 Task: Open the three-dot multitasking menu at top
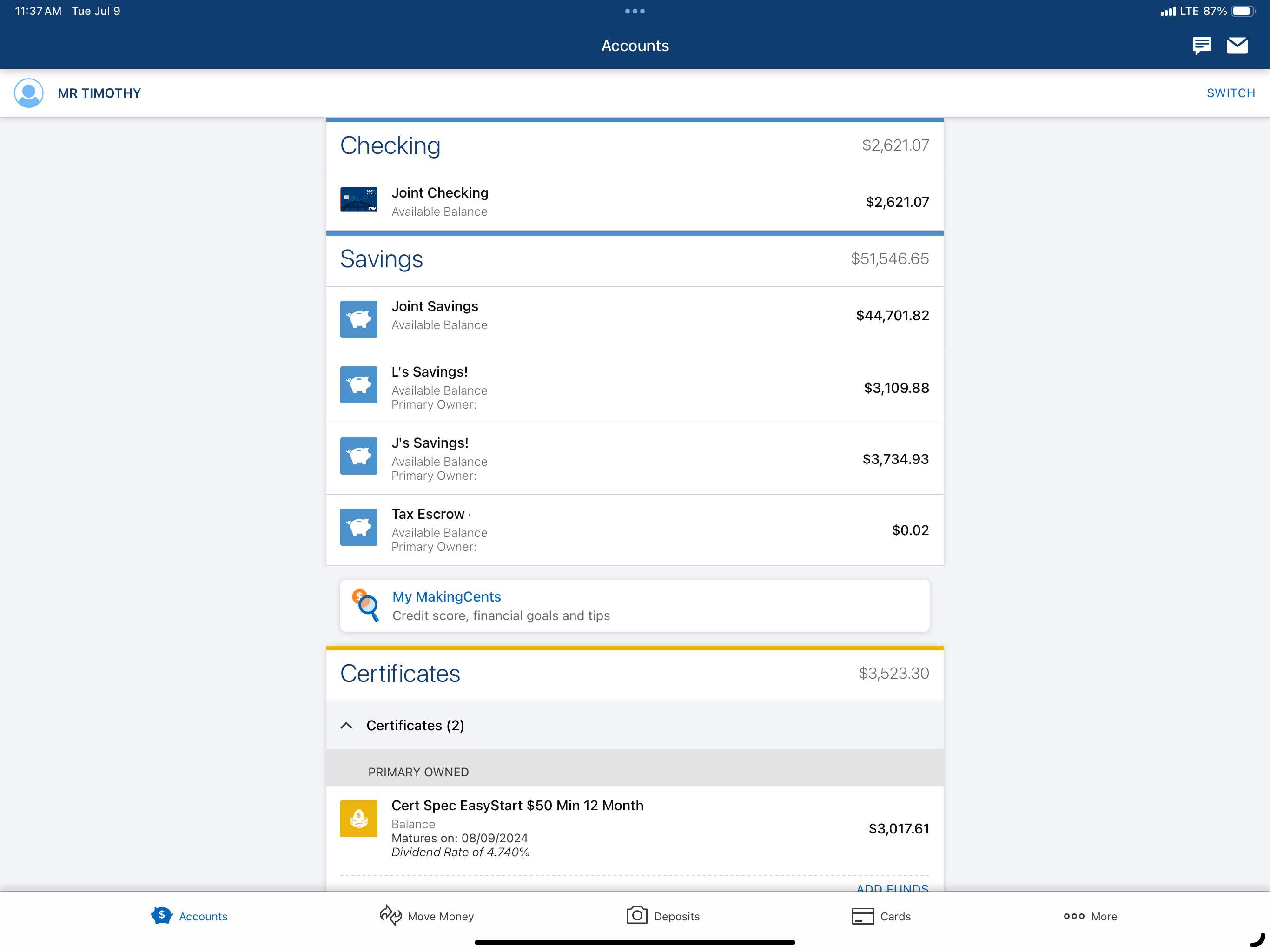(x=635, y=11)
